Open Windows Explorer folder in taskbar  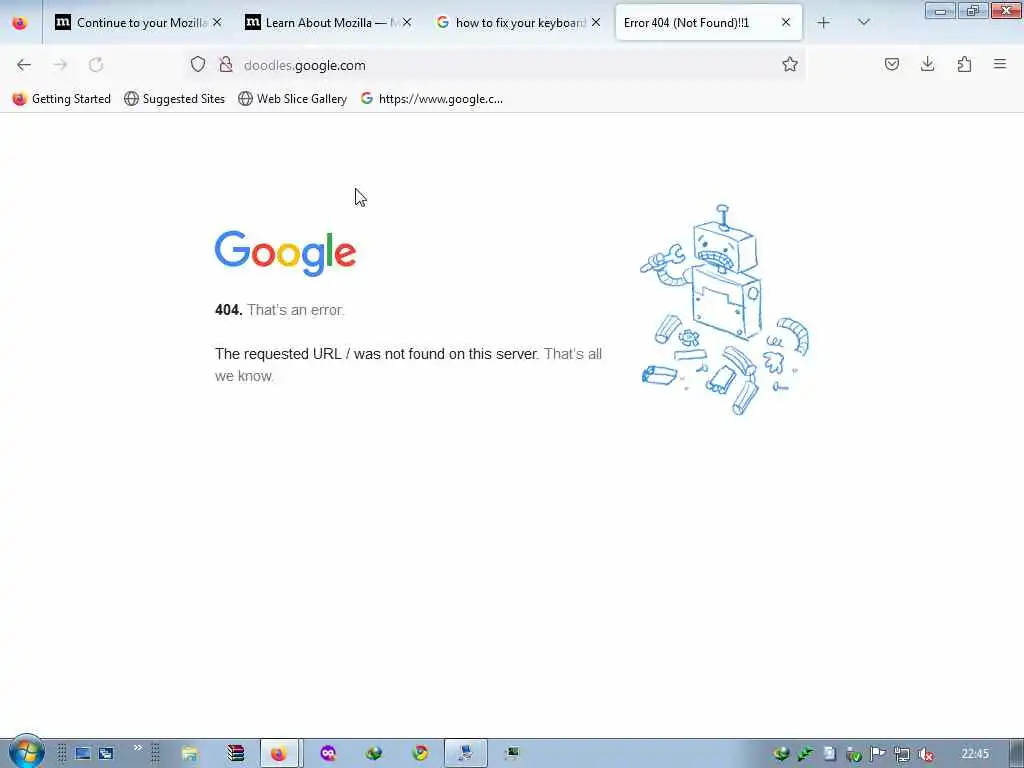pyautogui.click(x=190, y=754)
